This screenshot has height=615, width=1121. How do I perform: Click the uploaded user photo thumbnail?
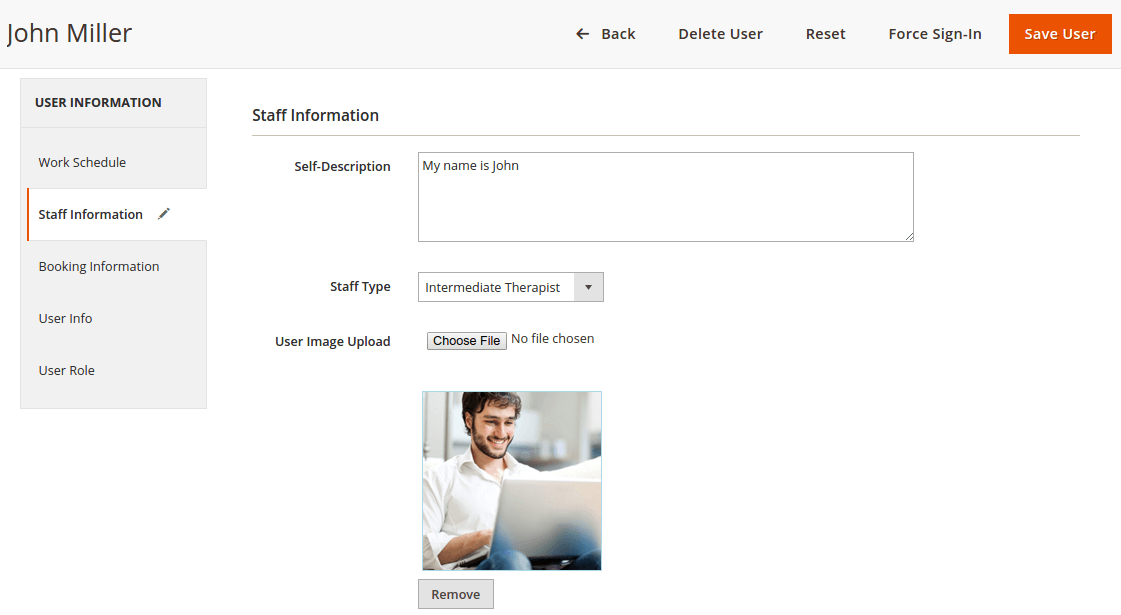pos(512,481)
